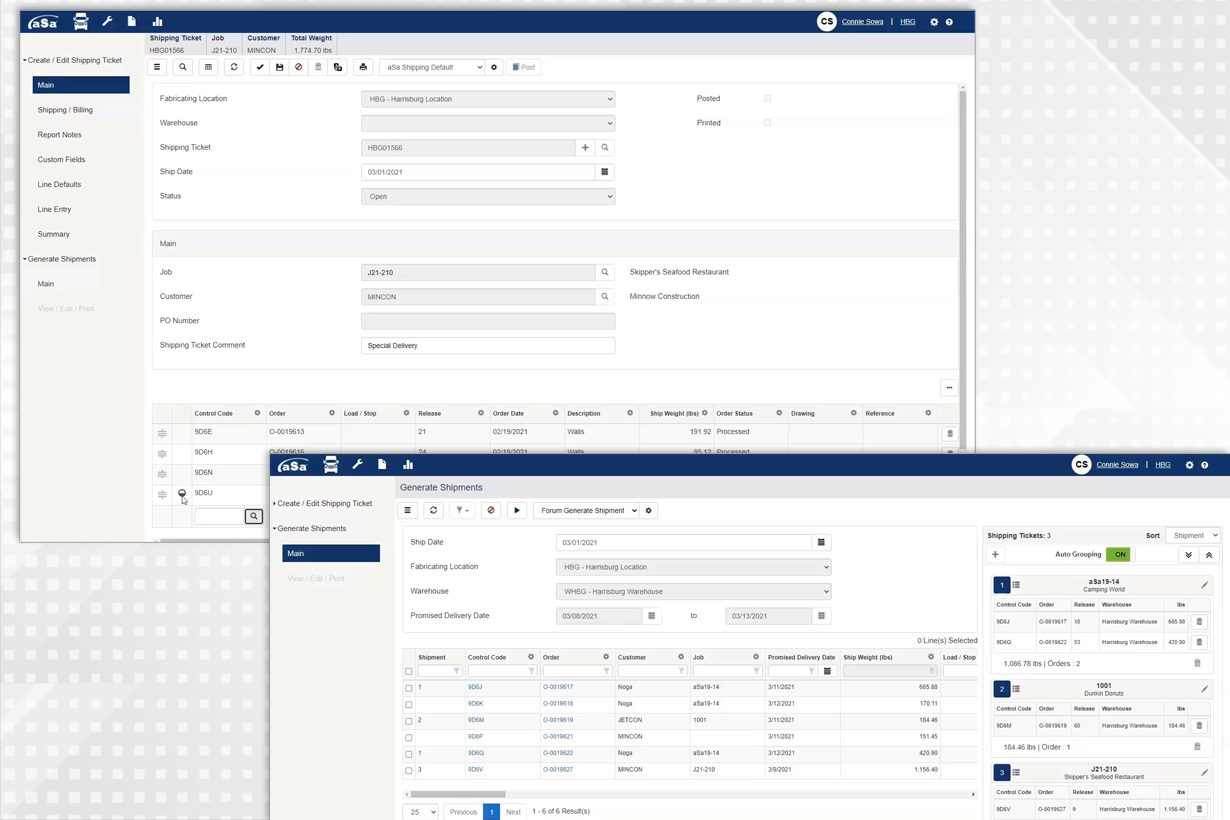Open Custom Fields in the sidebar
Viewport: 1230px width, 820px height.
pyautogui.click(x=61, y=160)
